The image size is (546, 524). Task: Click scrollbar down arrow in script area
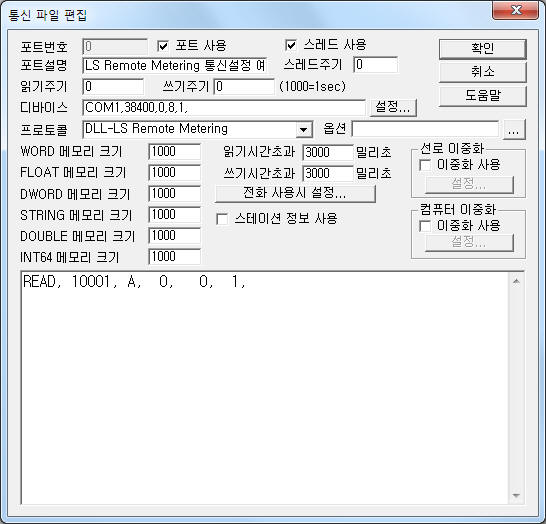(x=516, y=495)
